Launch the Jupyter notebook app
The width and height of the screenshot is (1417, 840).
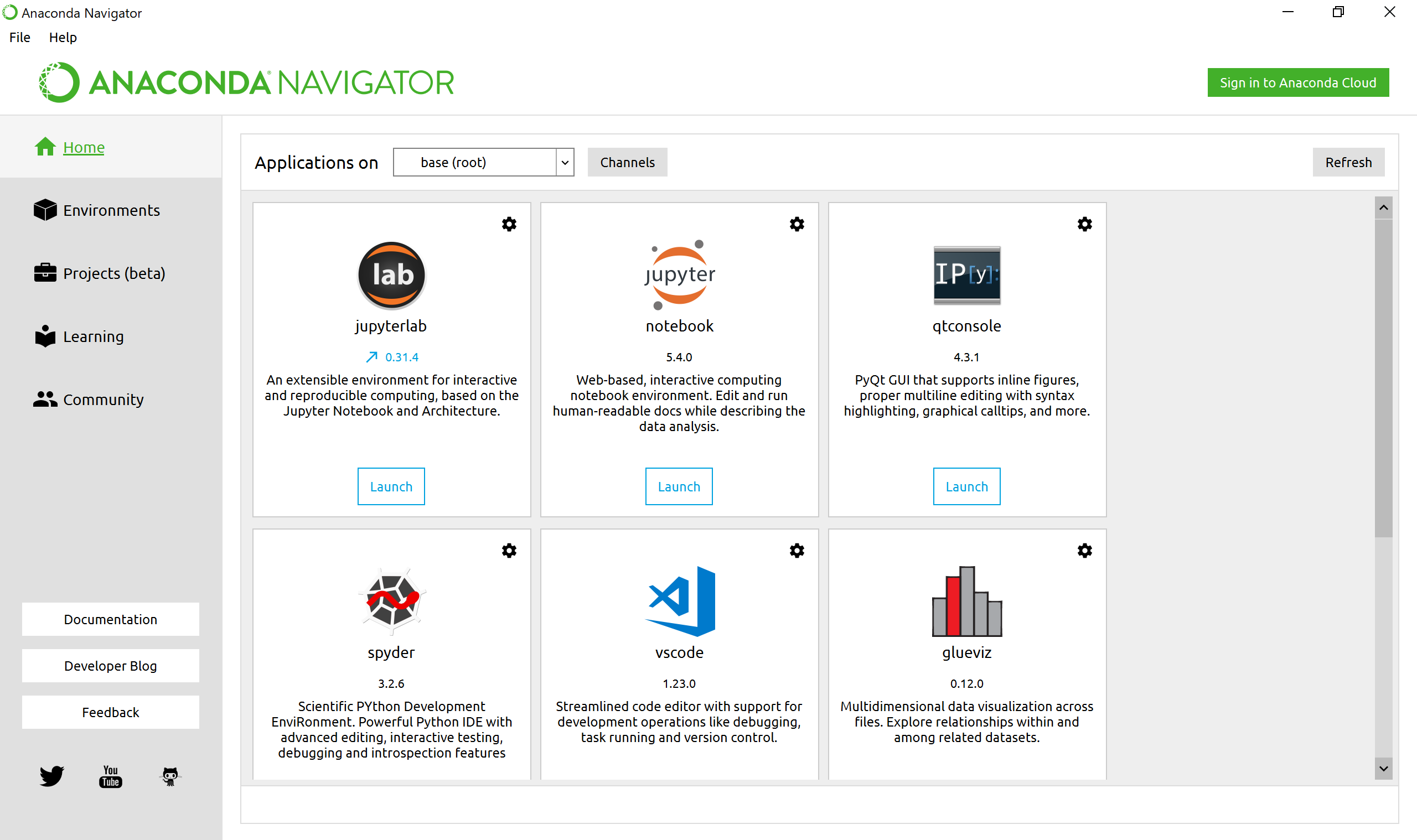pyautogui.click(x=679, y=486)
